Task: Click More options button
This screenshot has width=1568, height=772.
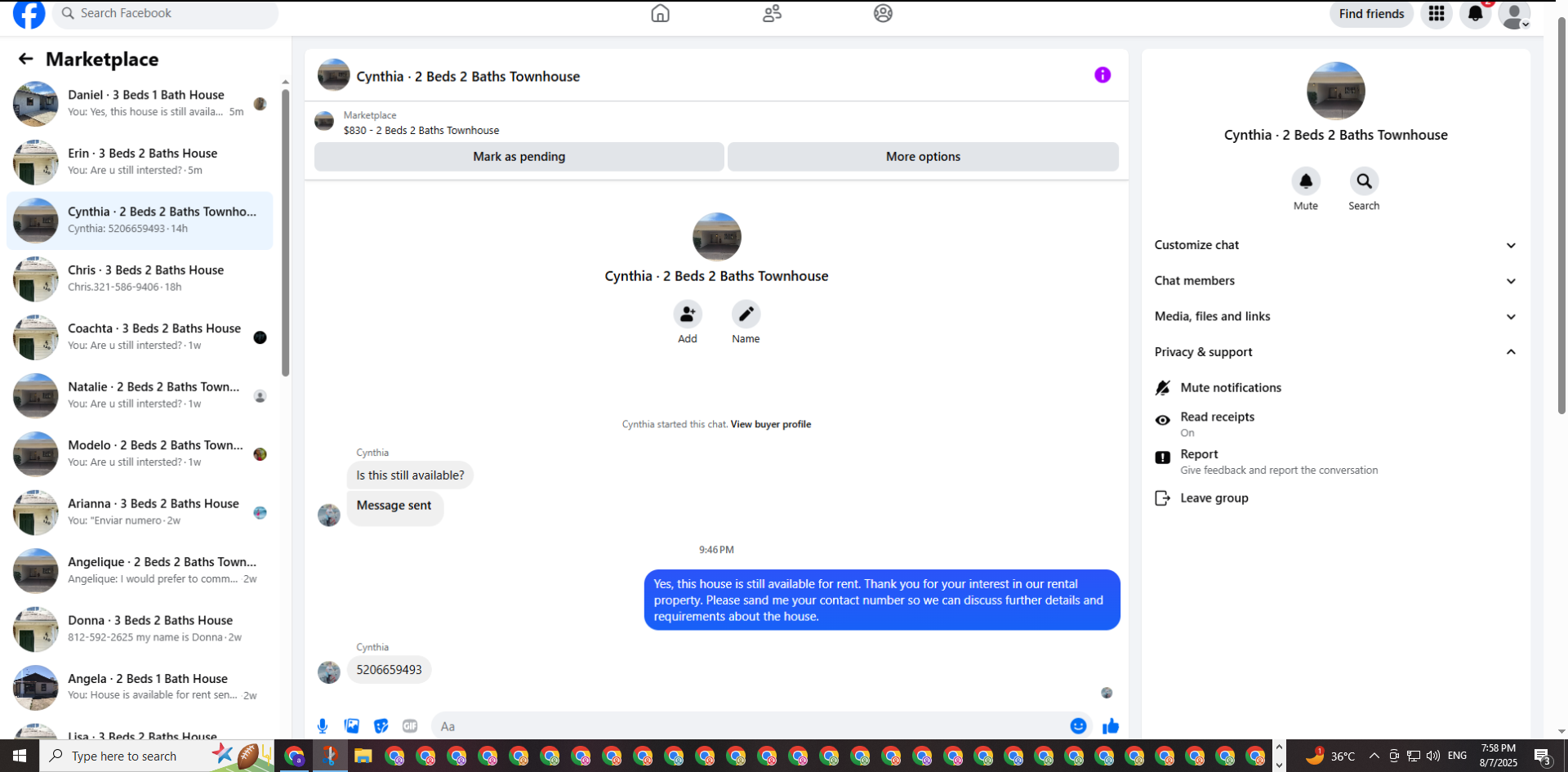Action: click(923, 157)
